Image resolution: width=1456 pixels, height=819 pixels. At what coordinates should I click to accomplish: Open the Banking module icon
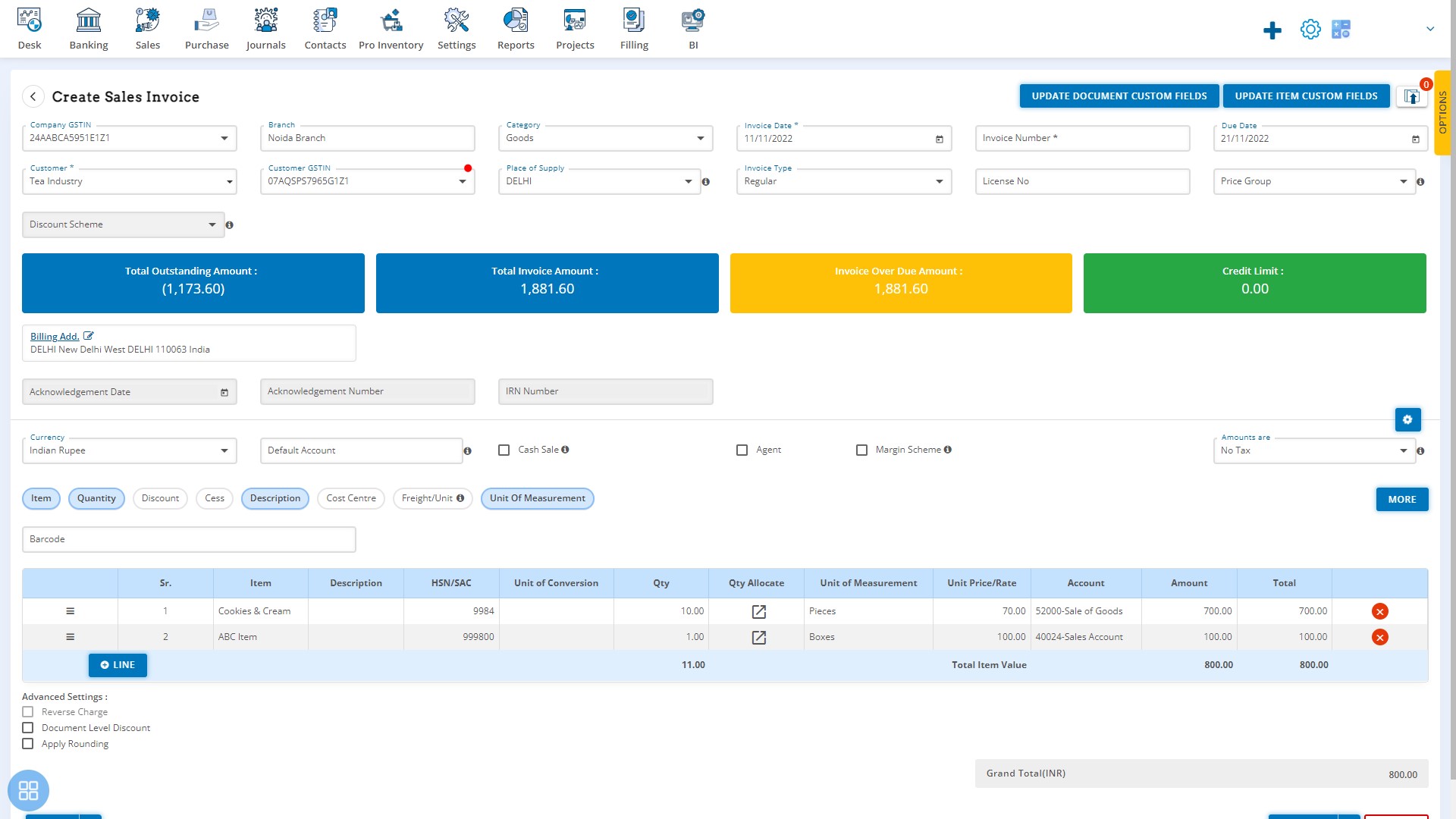(89, 20)
